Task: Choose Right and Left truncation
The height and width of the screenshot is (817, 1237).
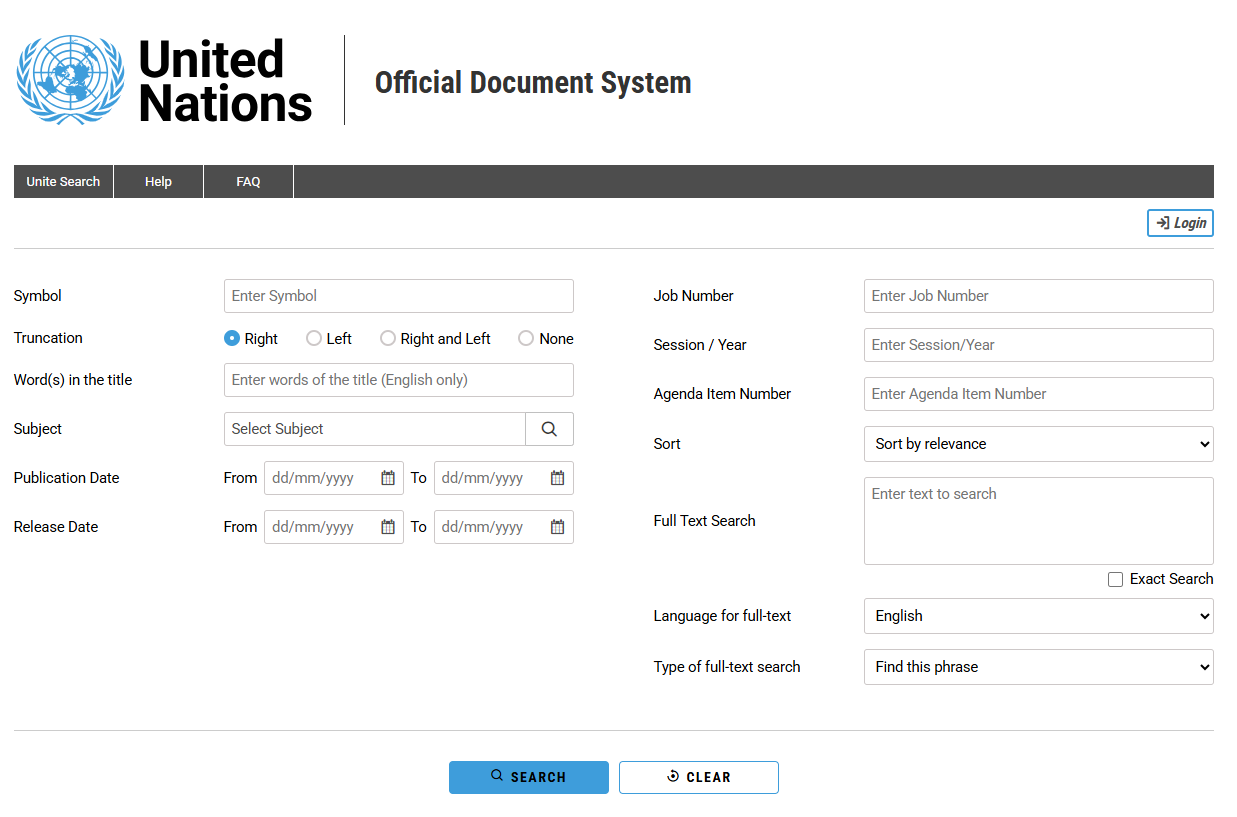Action: click(388, 339)
